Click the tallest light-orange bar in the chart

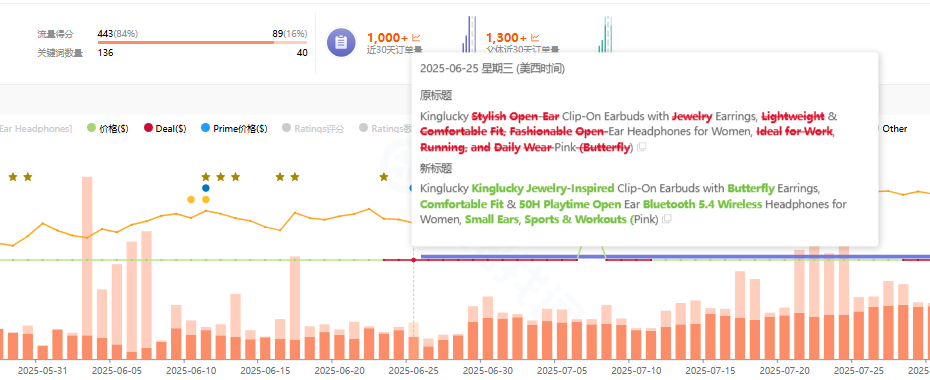coord(87,256)
